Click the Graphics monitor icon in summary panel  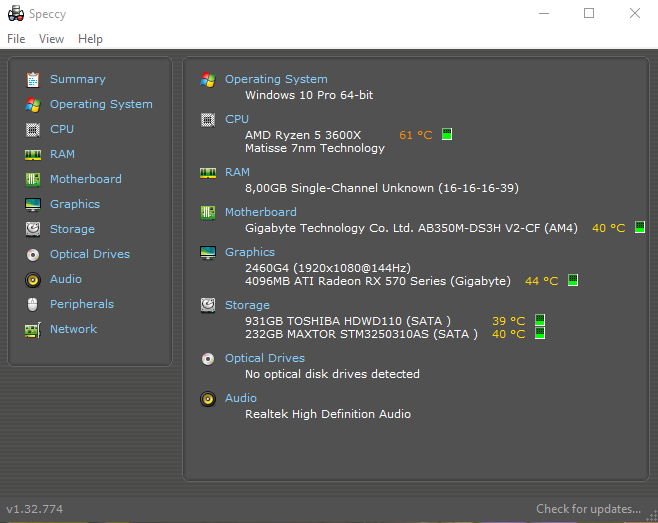tap(208, 253)
